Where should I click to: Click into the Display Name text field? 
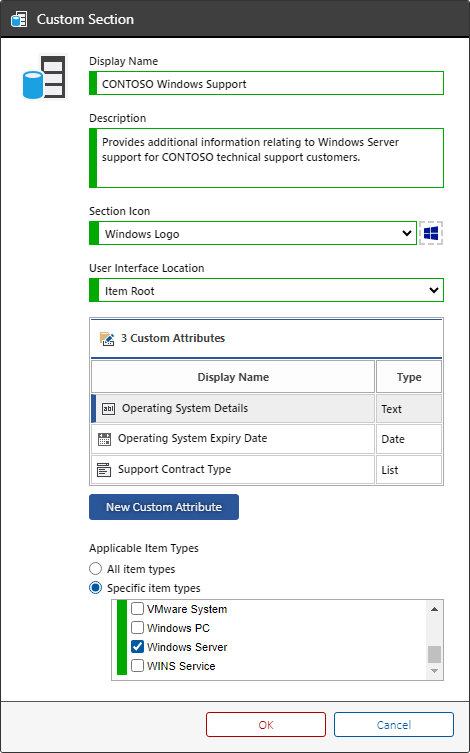[x=266, y=84]
